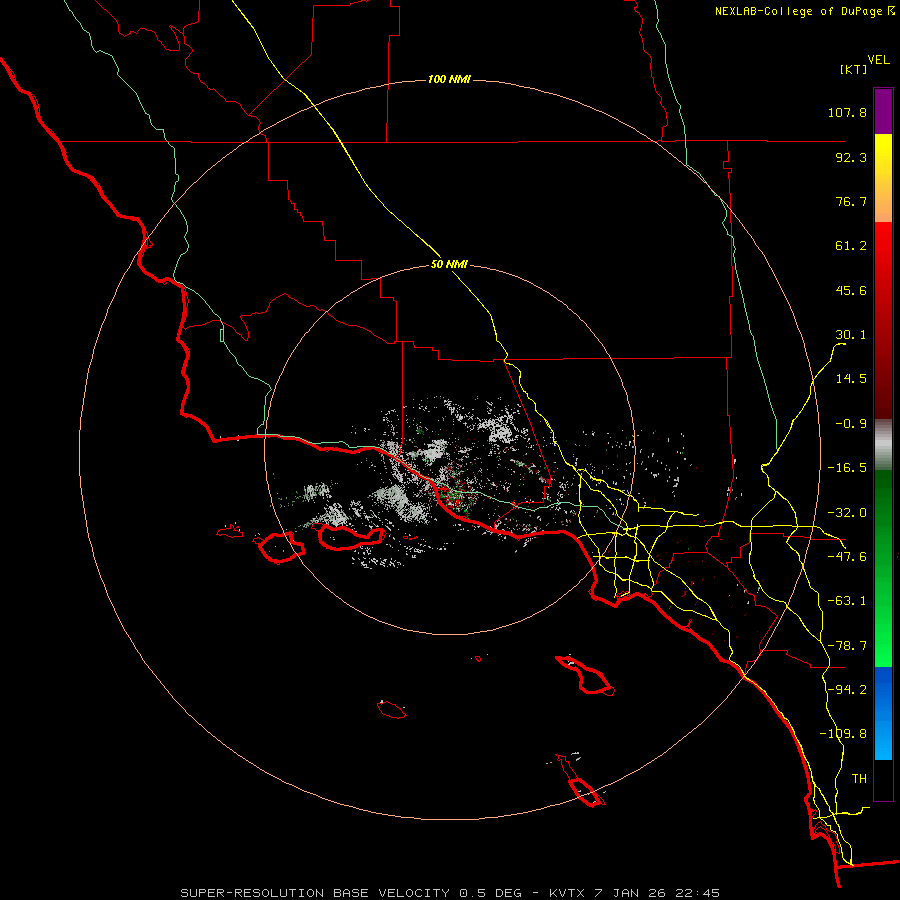
Task: Click the [KT] units label
Action: 854,69
